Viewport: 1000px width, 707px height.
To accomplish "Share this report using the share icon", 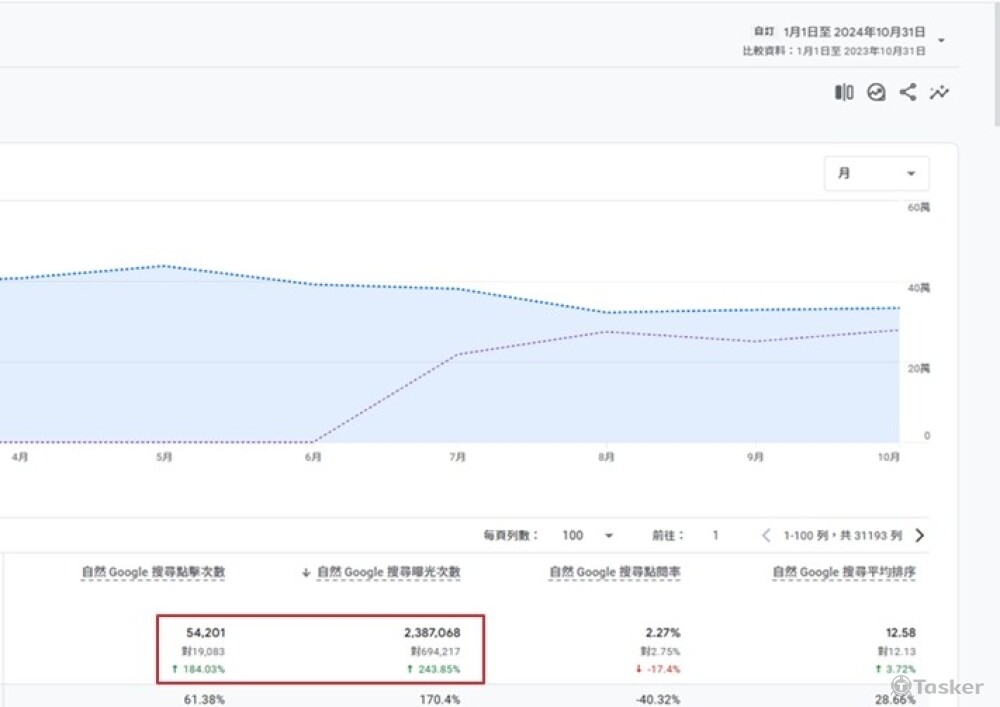I will [x=908, y=93].
